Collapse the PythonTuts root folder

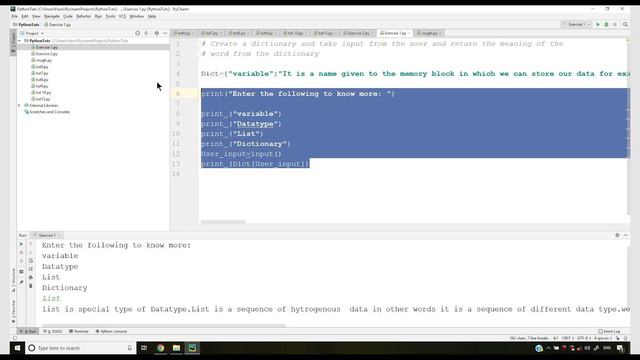[x=20, y=41]
